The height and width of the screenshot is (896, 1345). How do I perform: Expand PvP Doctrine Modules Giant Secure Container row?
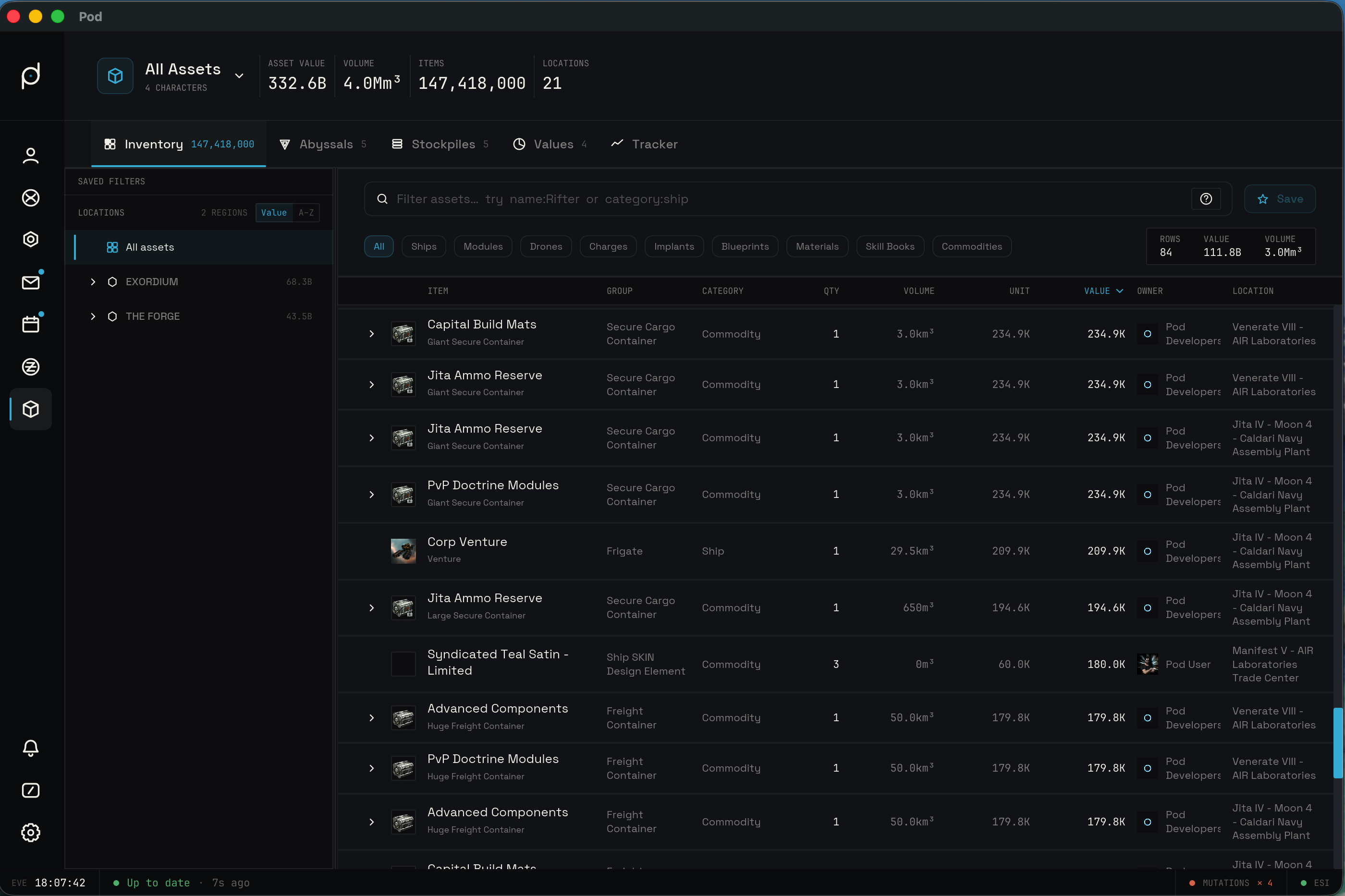pos(371,494)
